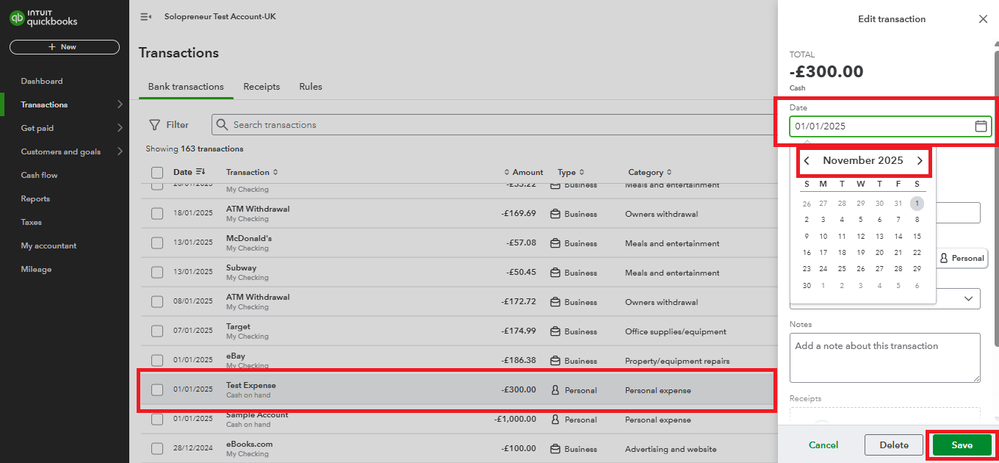This screenshot has width=999, height=463.
Task: Pick November 15 in the calendar
Action: [x=917, y=236]
